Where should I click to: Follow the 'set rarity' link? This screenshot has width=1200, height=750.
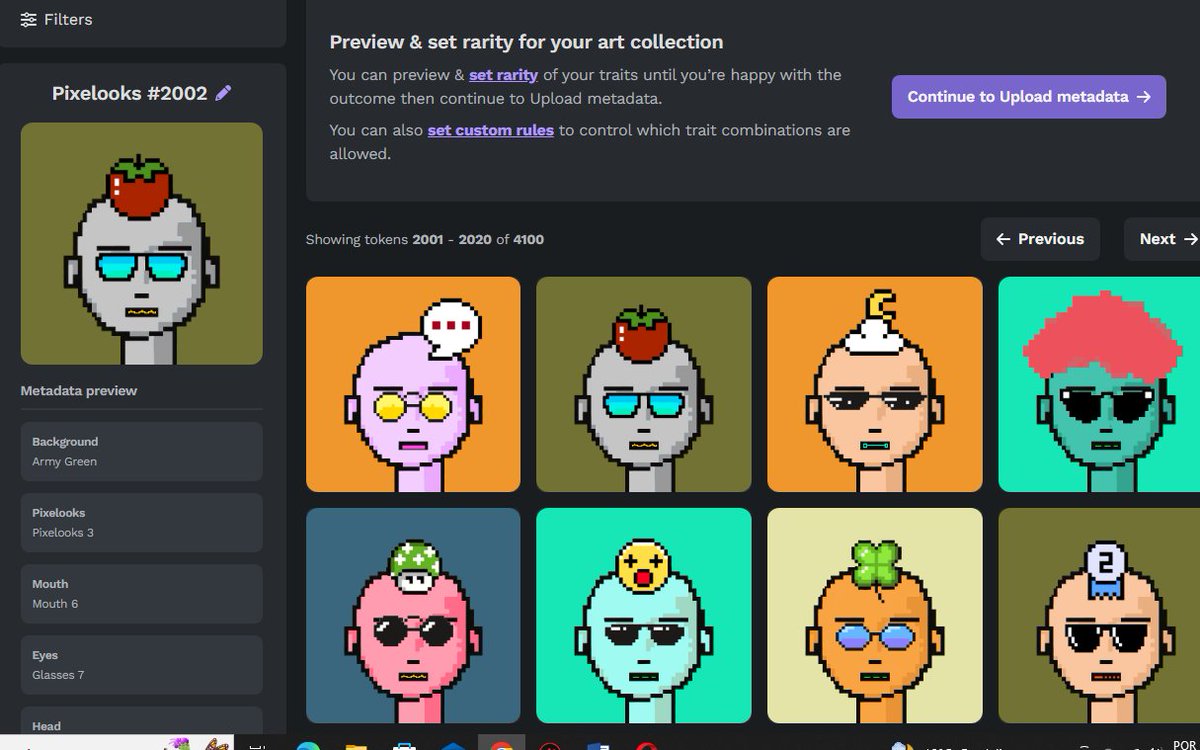point(503,75)
